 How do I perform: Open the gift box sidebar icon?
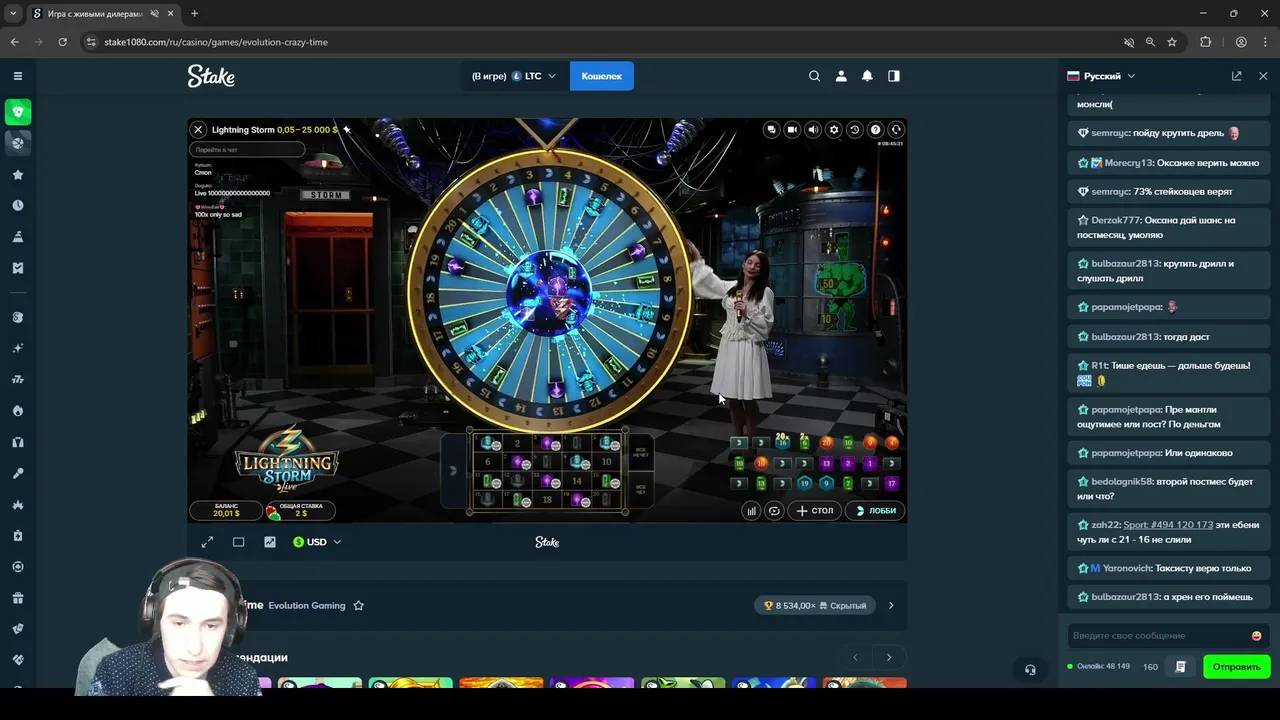coord(18,598)
